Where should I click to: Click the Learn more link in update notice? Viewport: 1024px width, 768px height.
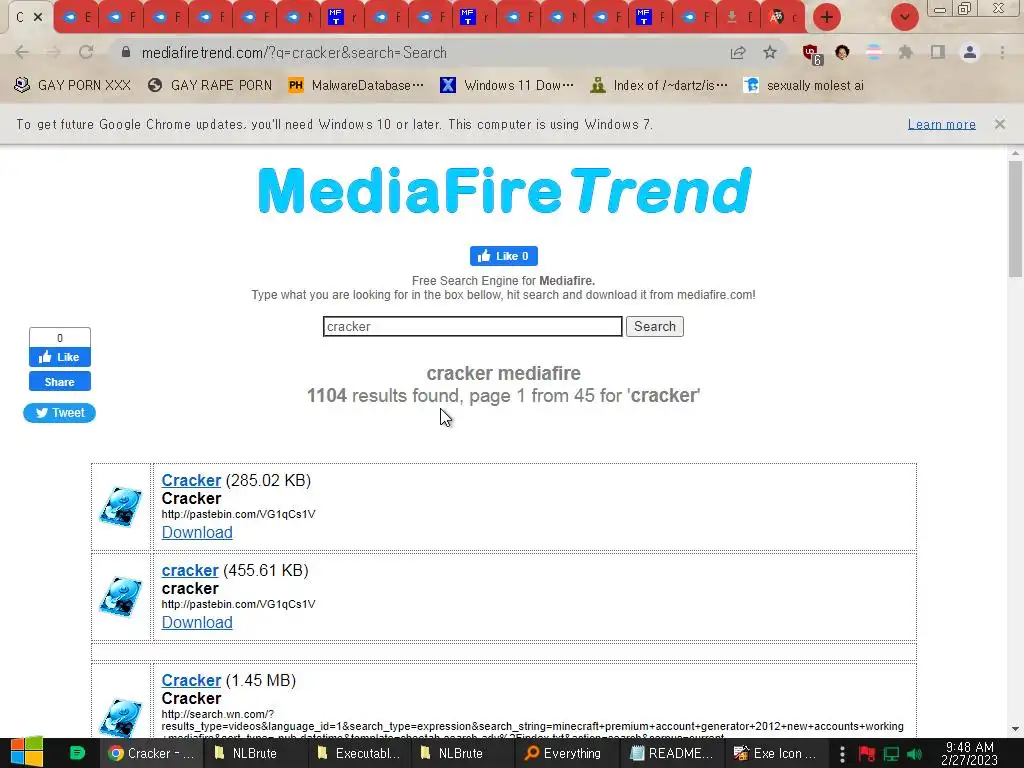pyautogui.click(x=941, y=124)
